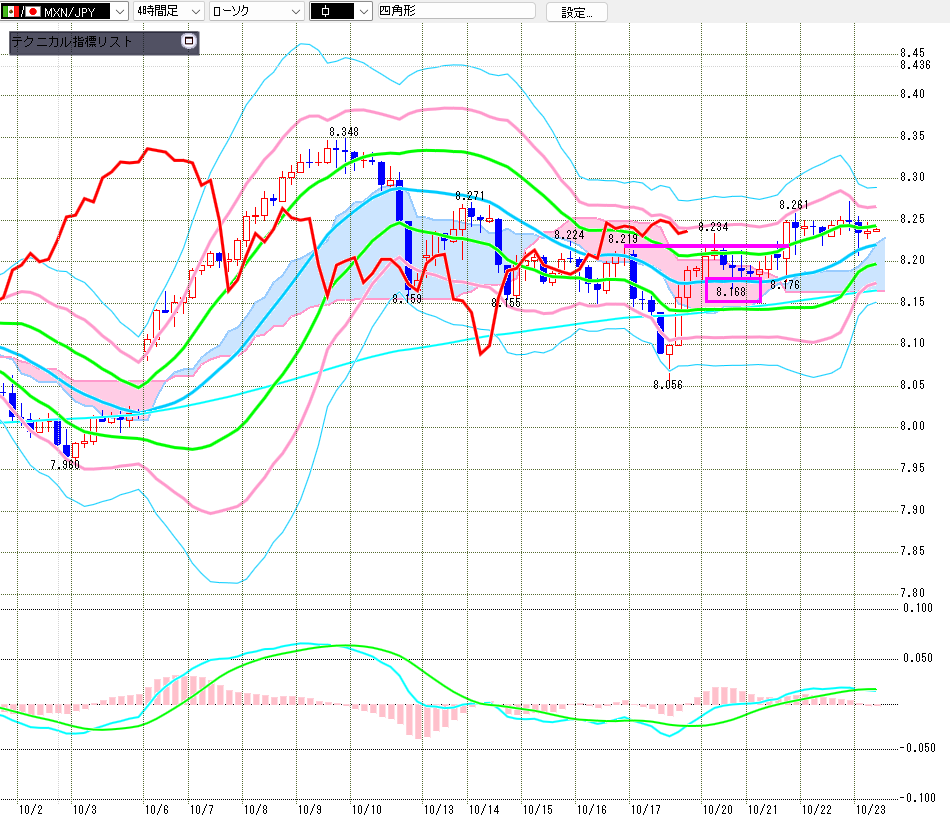Click the 8.436 current price marker on the price axis
This screenshot has width=950, height=820.
915,65
